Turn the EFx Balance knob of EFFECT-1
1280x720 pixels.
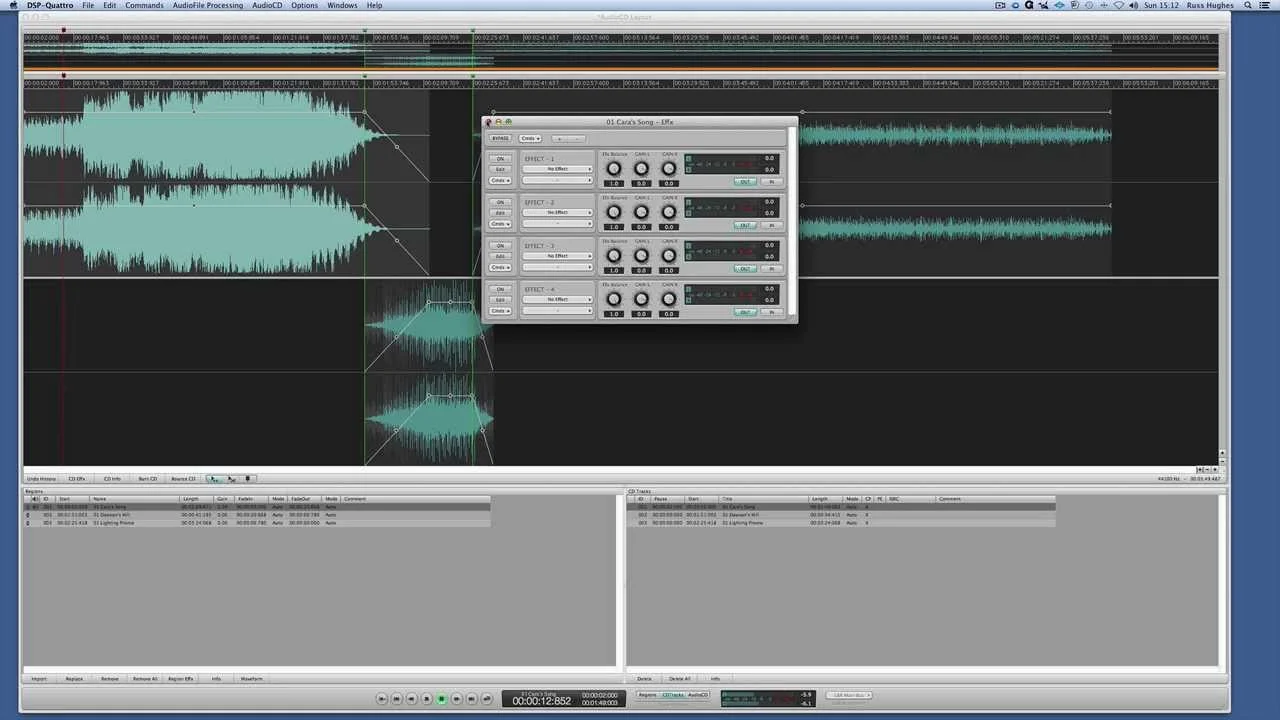pos(613,169)
